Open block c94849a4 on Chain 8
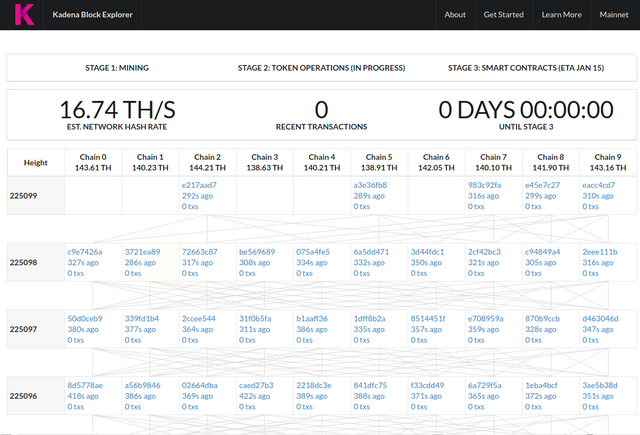This screenshot has width=640, height=435. coord(542,252)
